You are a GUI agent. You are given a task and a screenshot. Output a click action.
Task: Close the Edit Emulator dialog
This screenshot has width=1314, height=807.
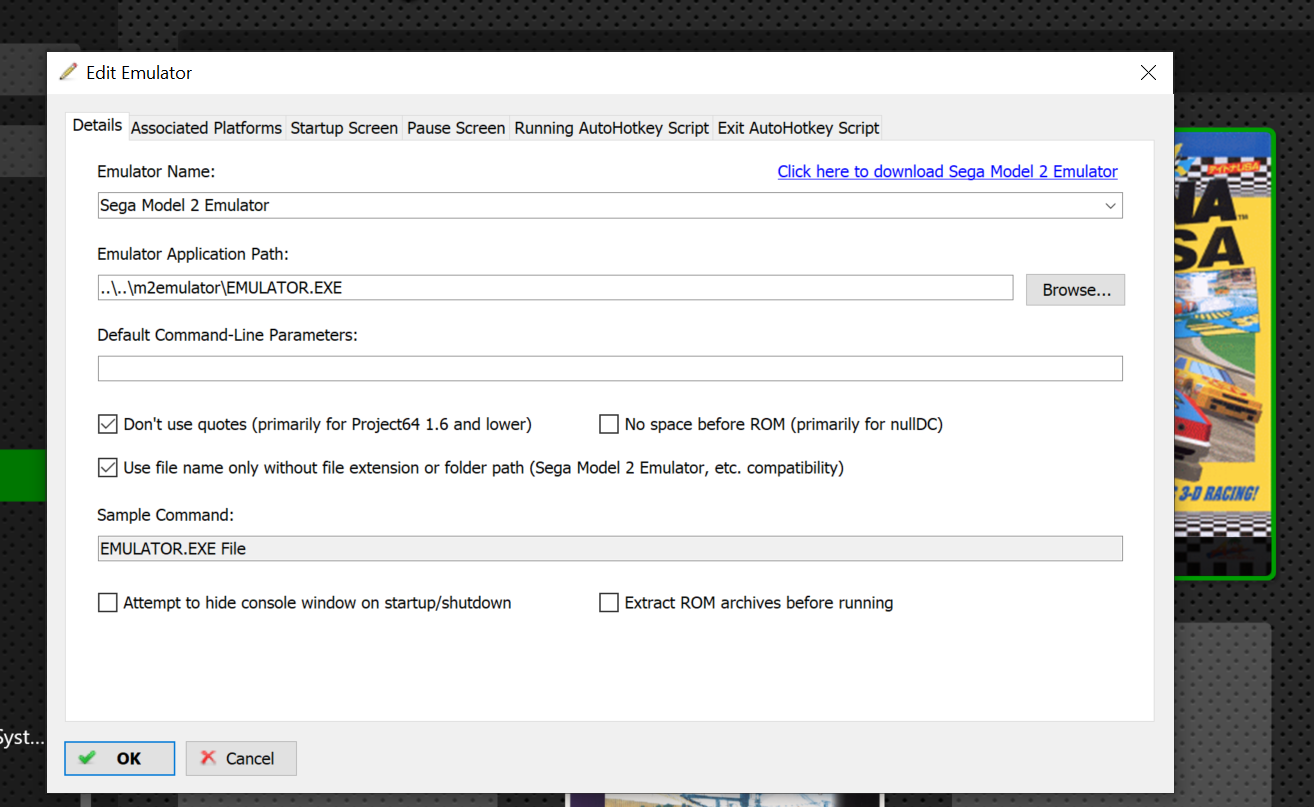click(x=1148, y=73)
